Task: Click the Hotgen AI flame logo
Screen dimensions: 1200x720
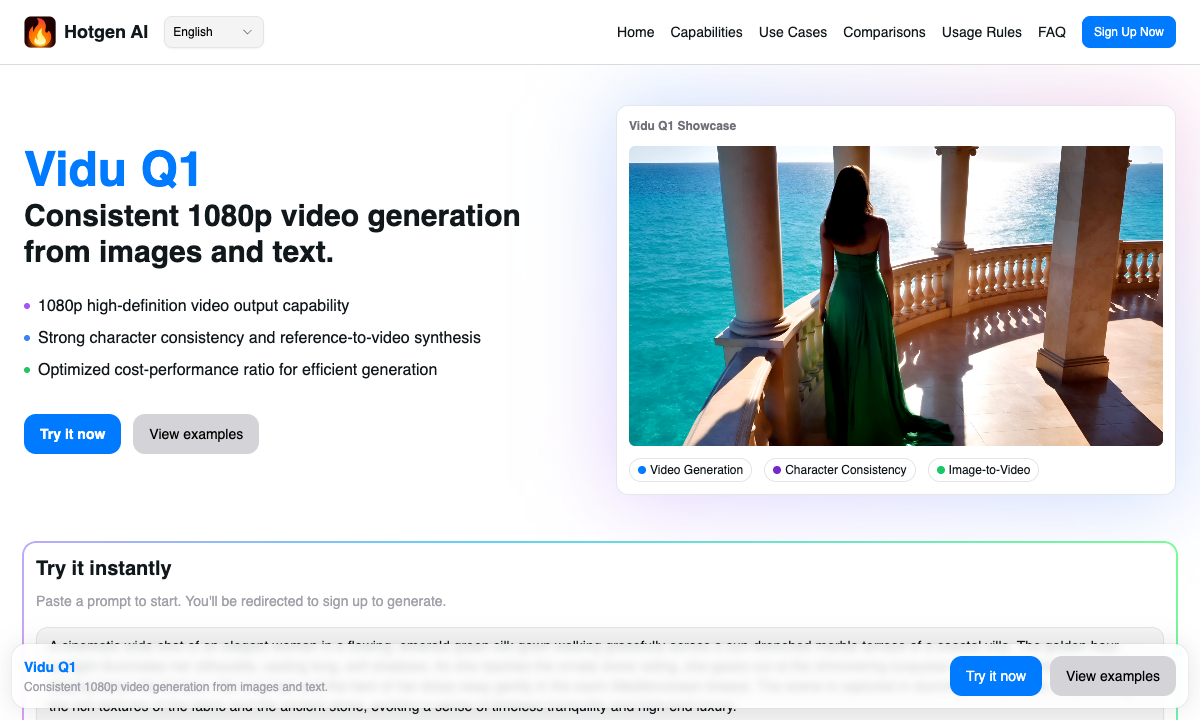Action: [x=40, y=32]
